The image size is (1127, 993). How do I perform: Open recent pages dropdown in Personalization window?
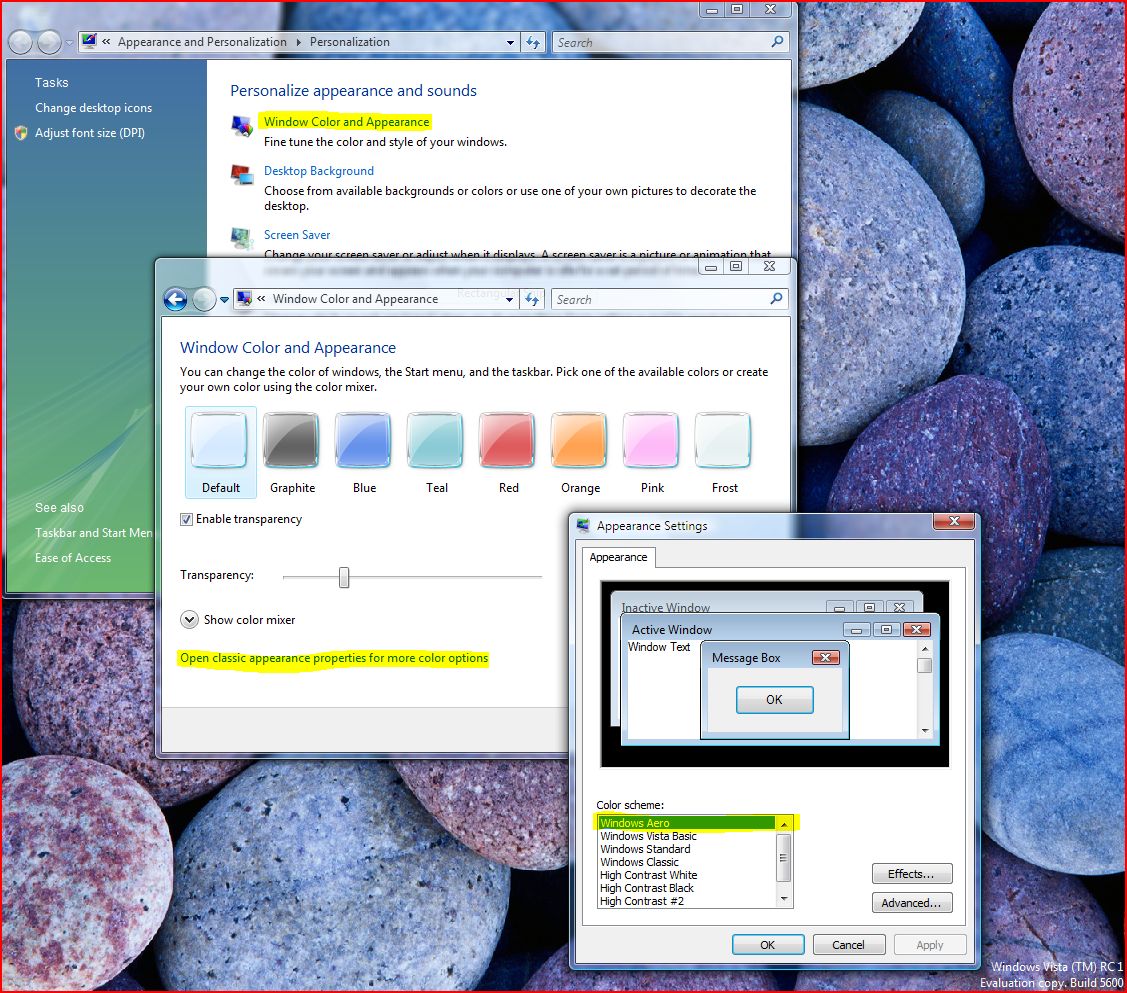69,42
